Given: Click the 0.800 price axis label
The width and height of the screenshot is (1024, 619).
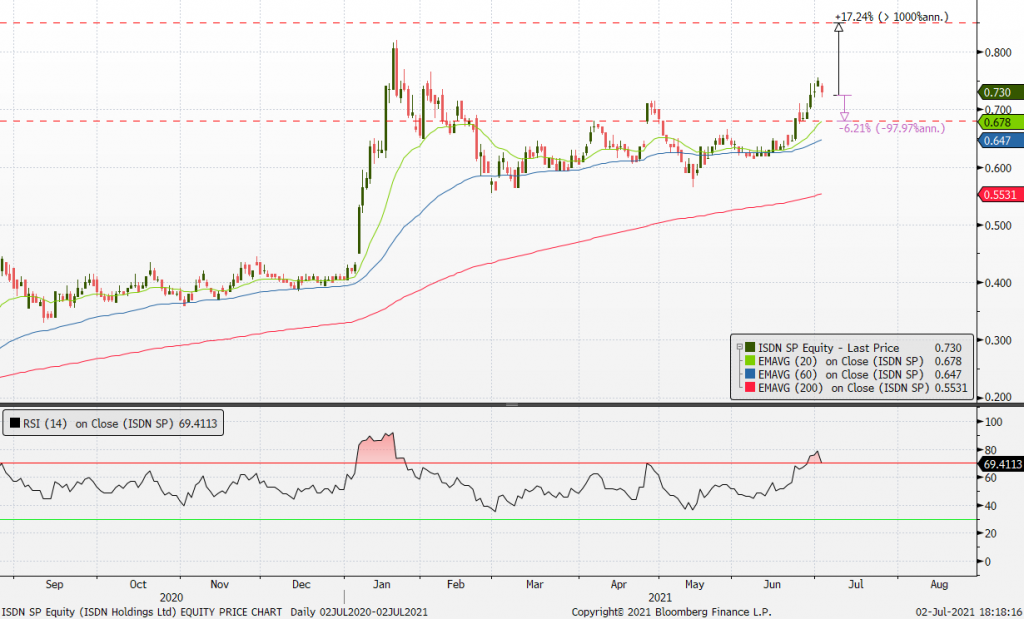Looking at the screenshot, I should tap(999, 52).
